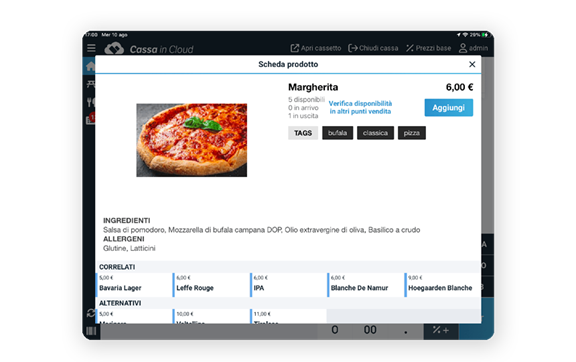Click the 0 in arrivo stock text

[x=303, y=108]
